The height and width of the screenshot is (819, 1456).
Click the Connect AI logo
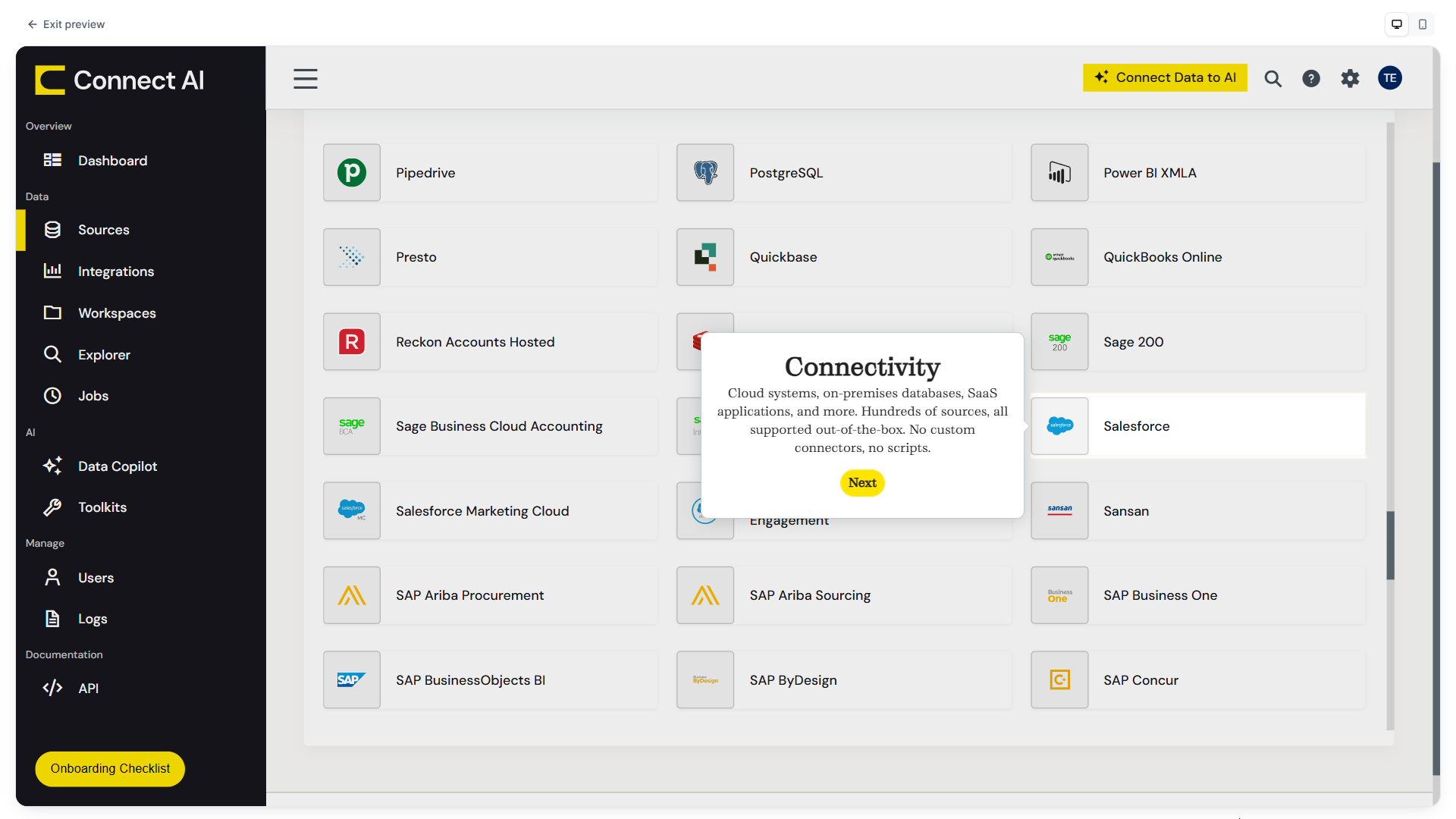point(120,80)
